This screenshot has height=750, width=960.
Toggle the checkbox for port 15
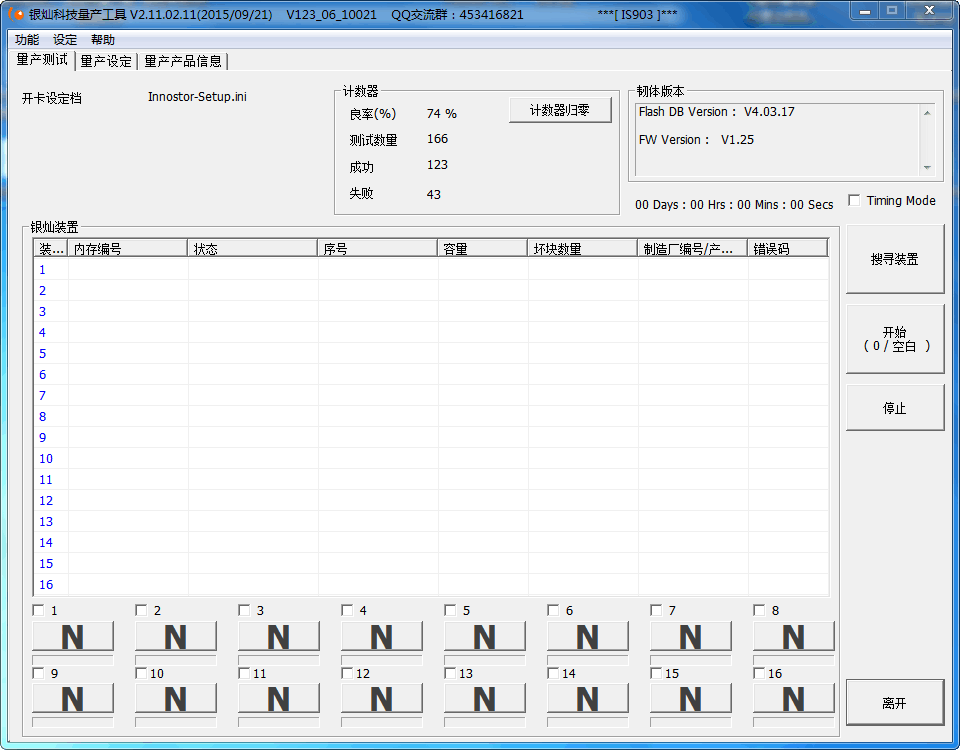click(x=656, y=674)
